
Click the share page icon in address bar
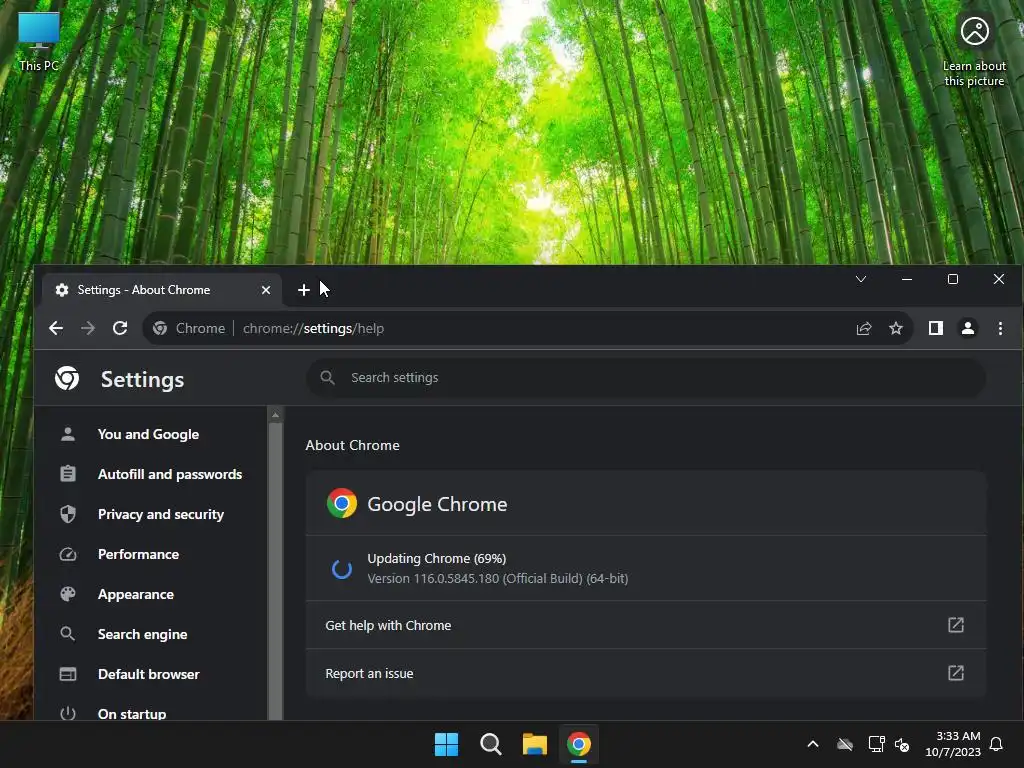(864, 328)
